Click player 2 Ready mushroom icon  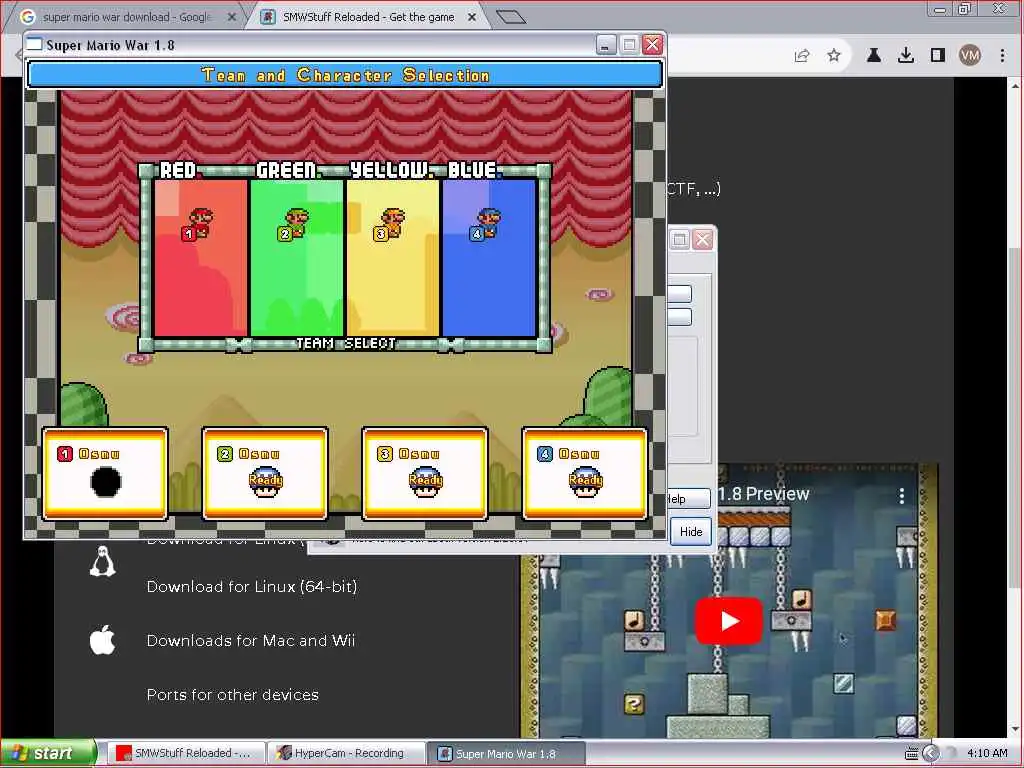pos(265,482)
